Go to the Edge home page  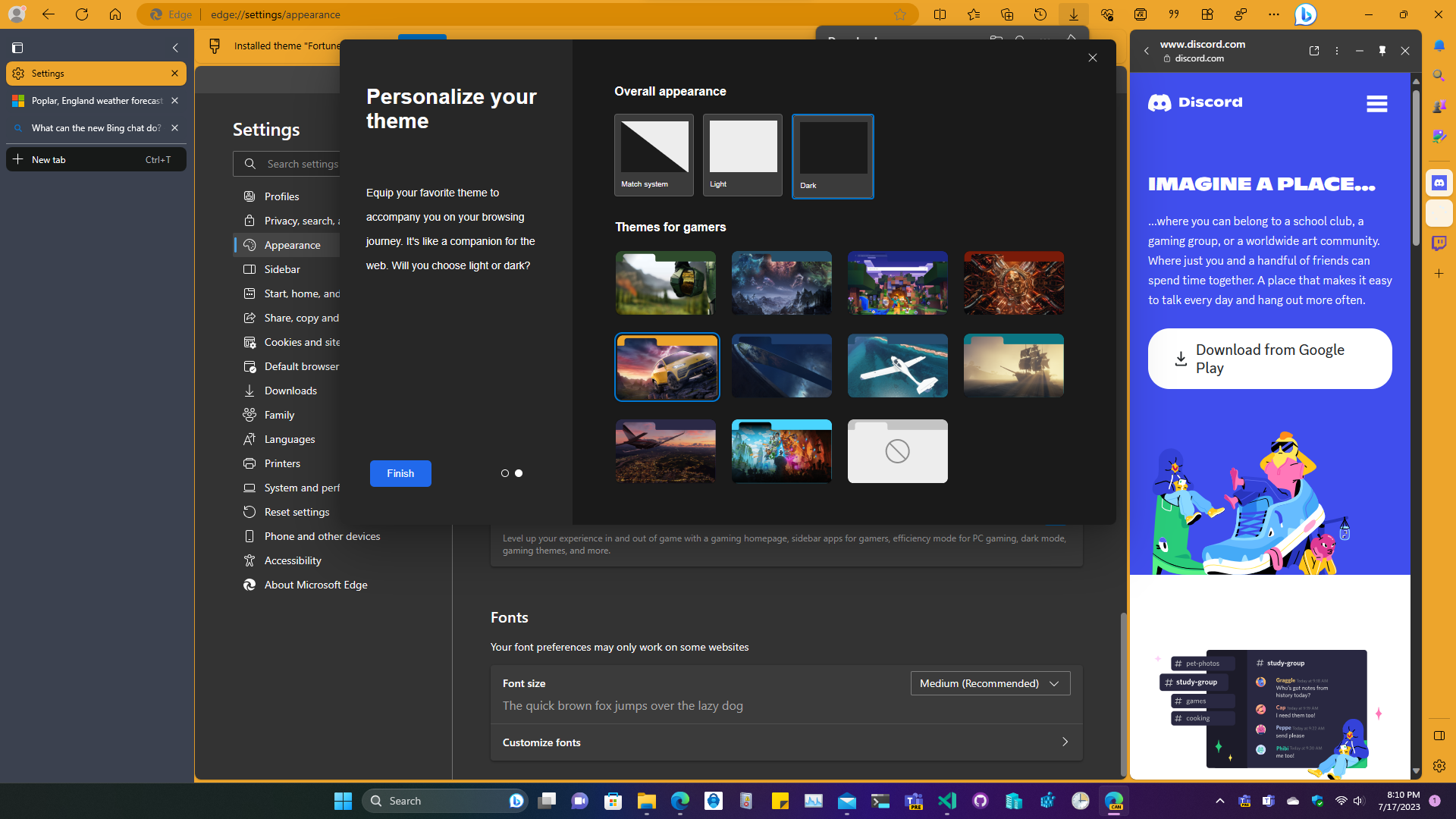coord(115,14)
